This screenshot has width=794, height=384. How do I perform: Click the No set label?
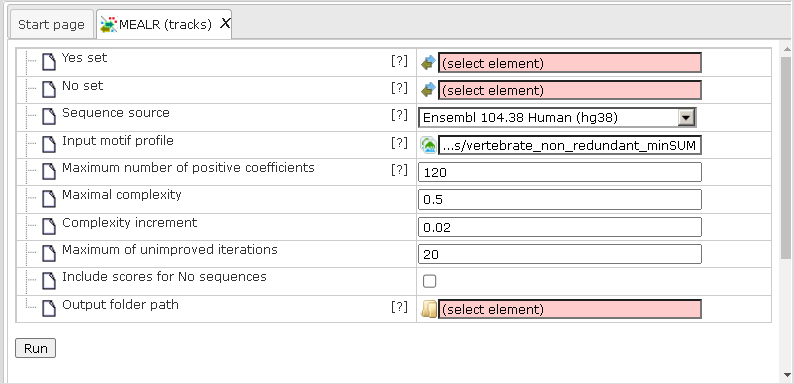(x=83, y=86)
